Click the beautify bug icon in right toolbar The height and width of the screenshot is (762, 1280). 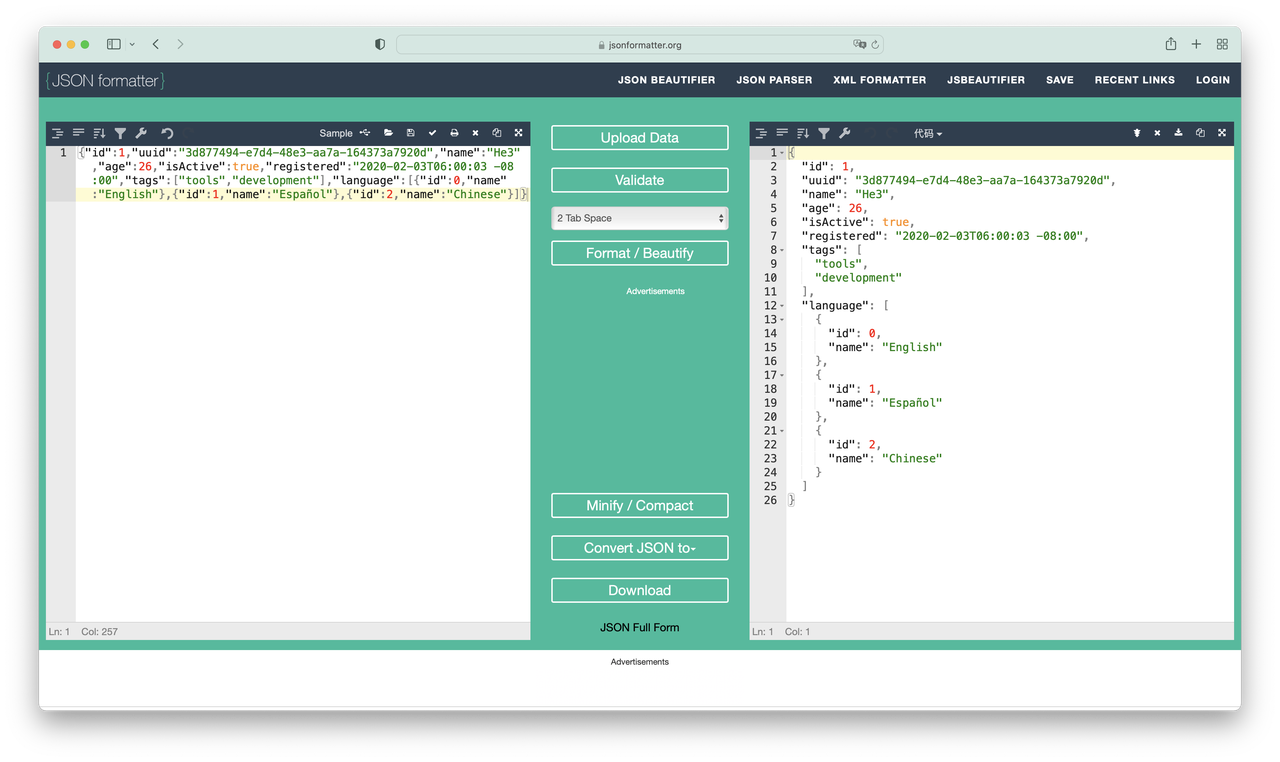click(1137, 133)
